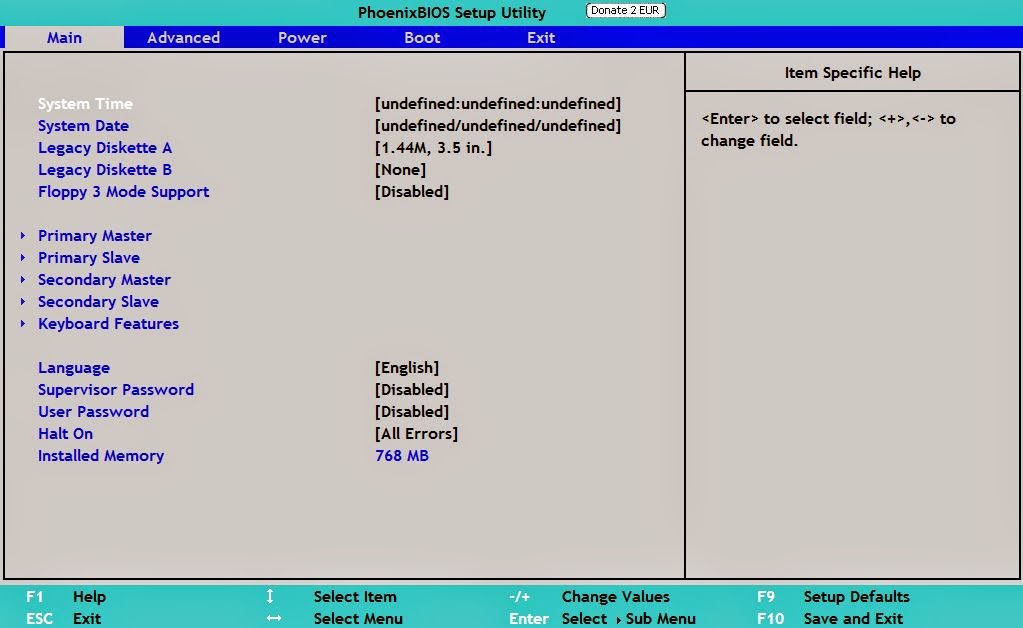
Task: Click the Donate 2 EUR button
Action: click(626, 10)
